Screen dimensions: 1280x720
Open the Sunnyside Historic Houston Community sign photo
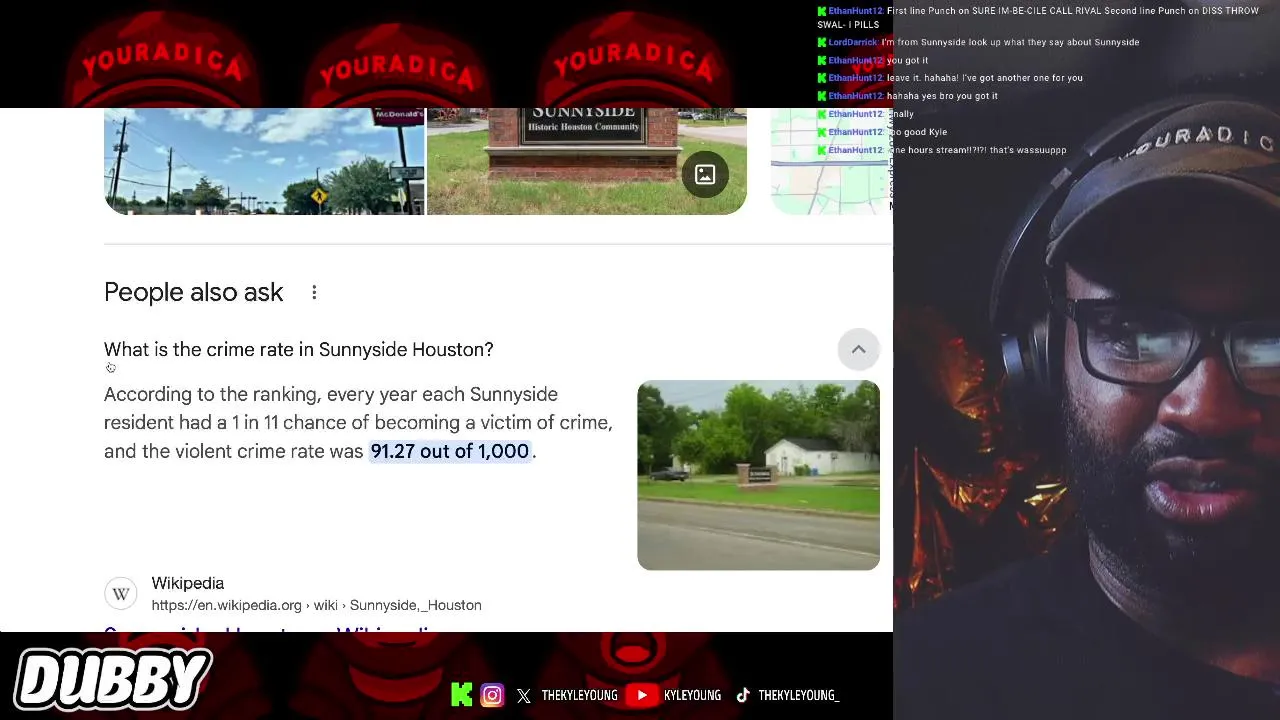(587, 161)
